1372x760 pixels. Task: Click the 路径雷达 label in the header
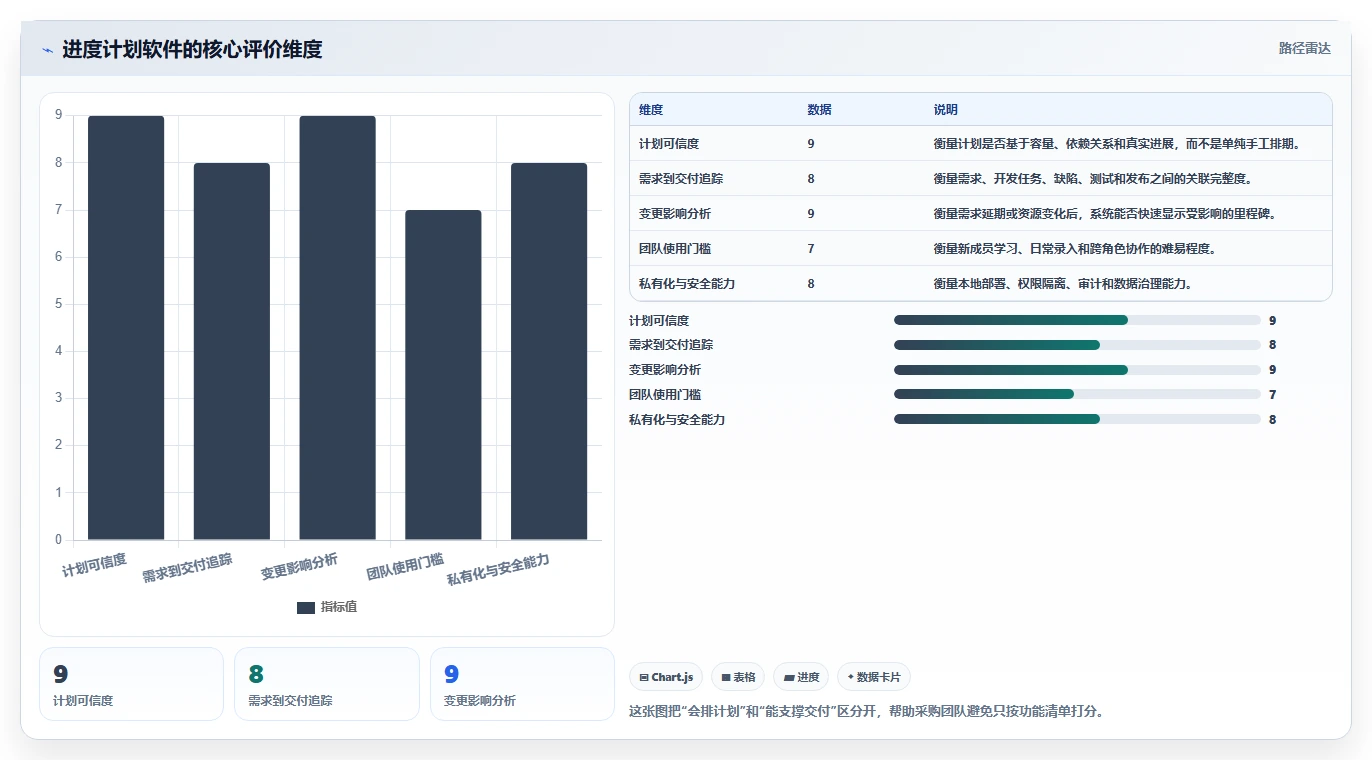tap(1304, 48)
